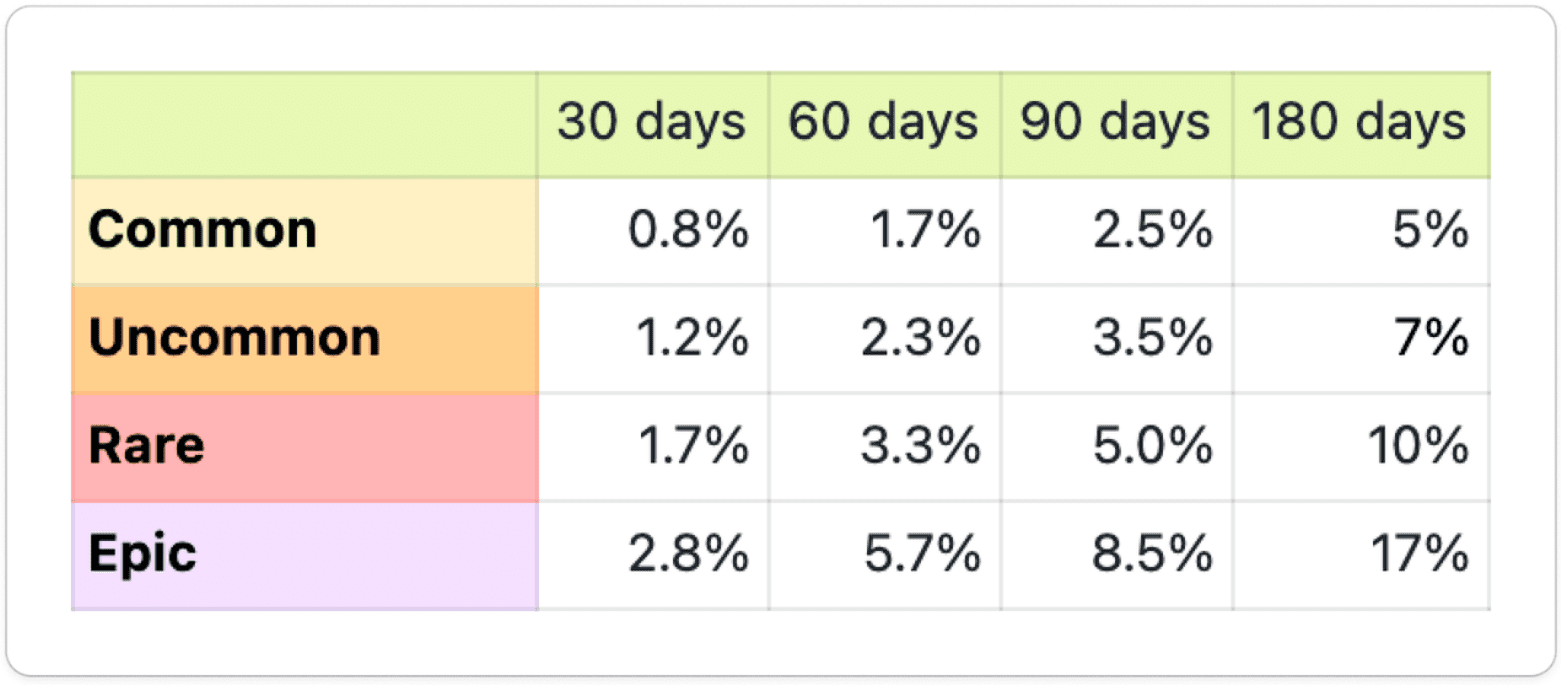Click the 2.3% cell in Uncommon row
The width and height of the screenshot is (1561, 685).
[x=920, y=339]
